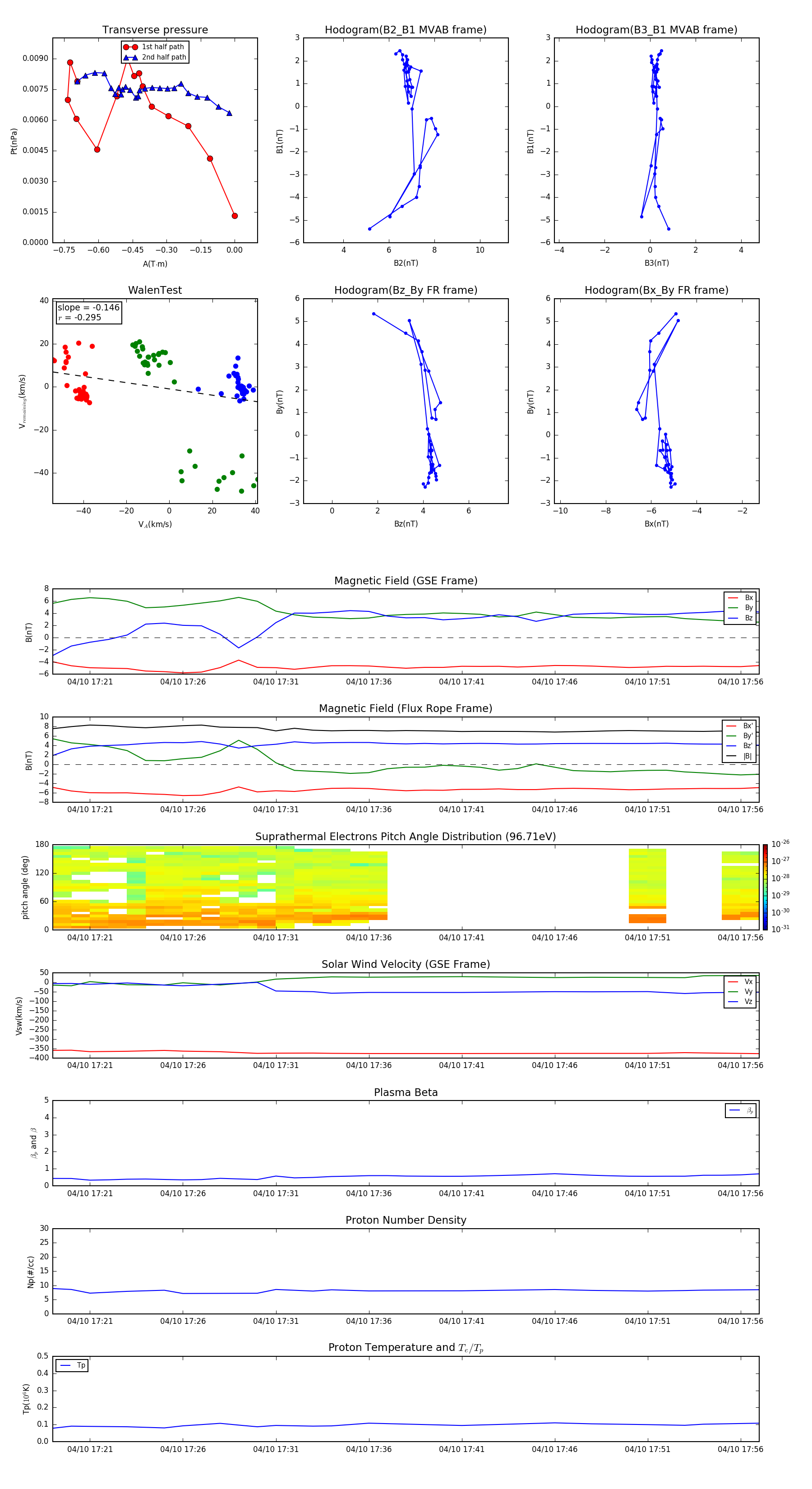Select the "Proton Temperature and Te/Tp" title
The height and width of the screenshot is (1489, 812).
tap(406, 1348)
